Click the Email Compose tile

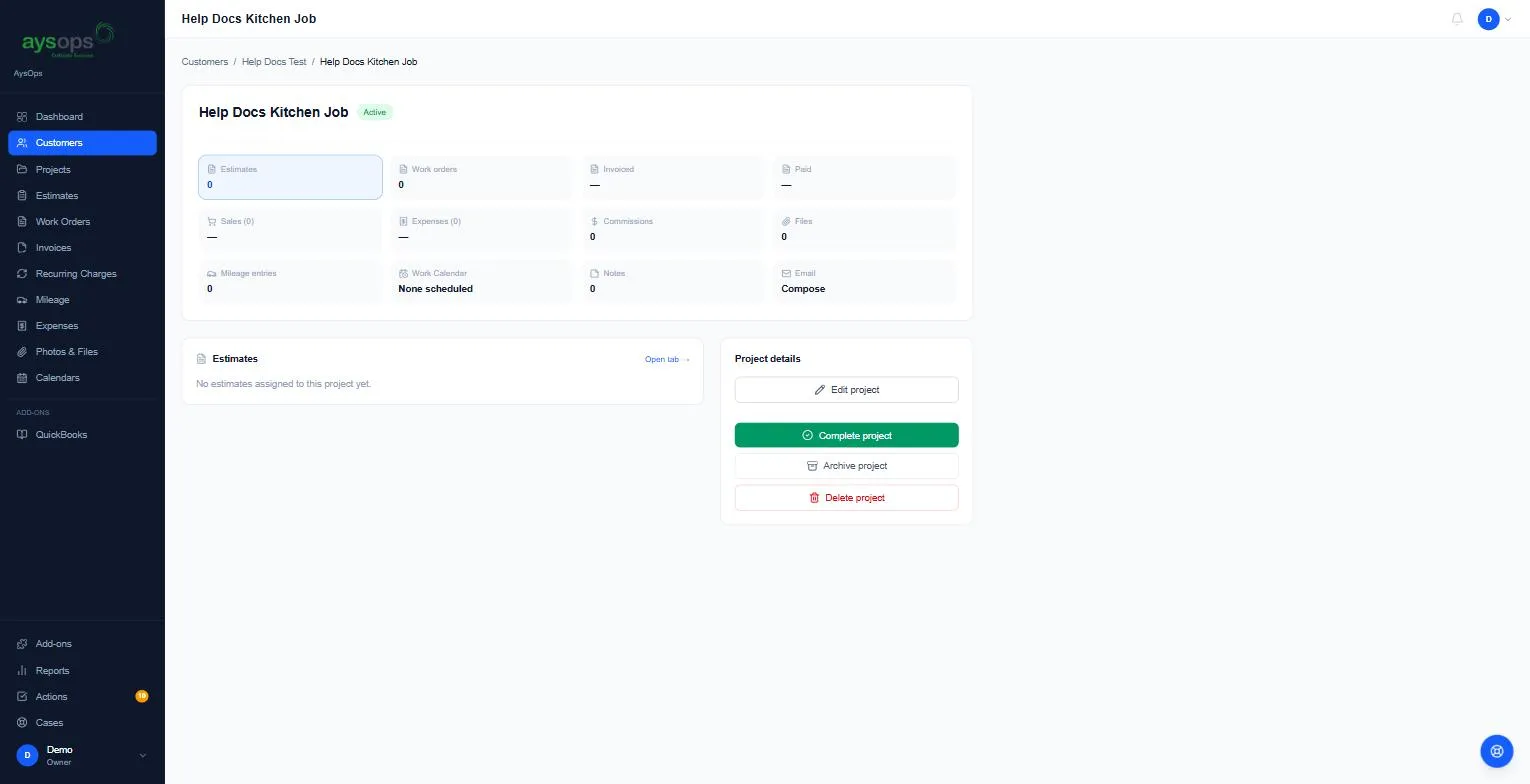(x=865, y=281)
